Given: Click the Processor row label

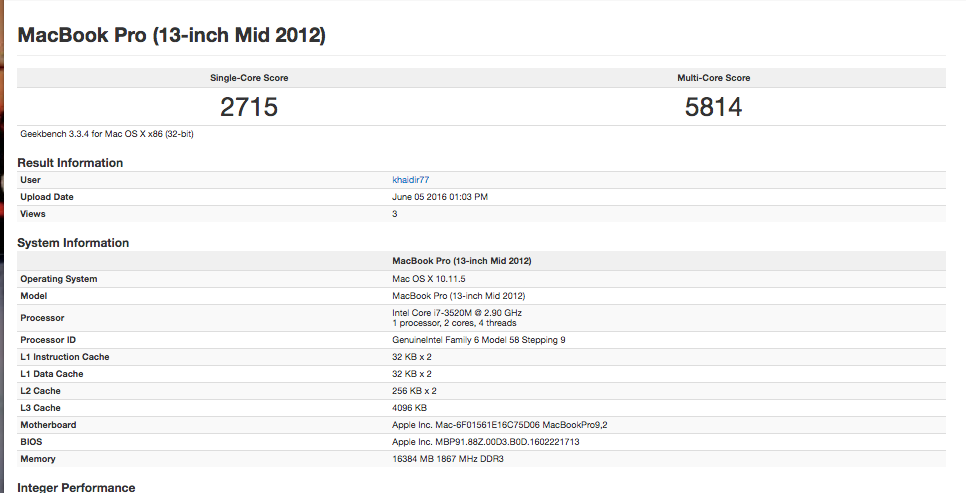Looking at the screenshot, I should click(x=42, y=318).
